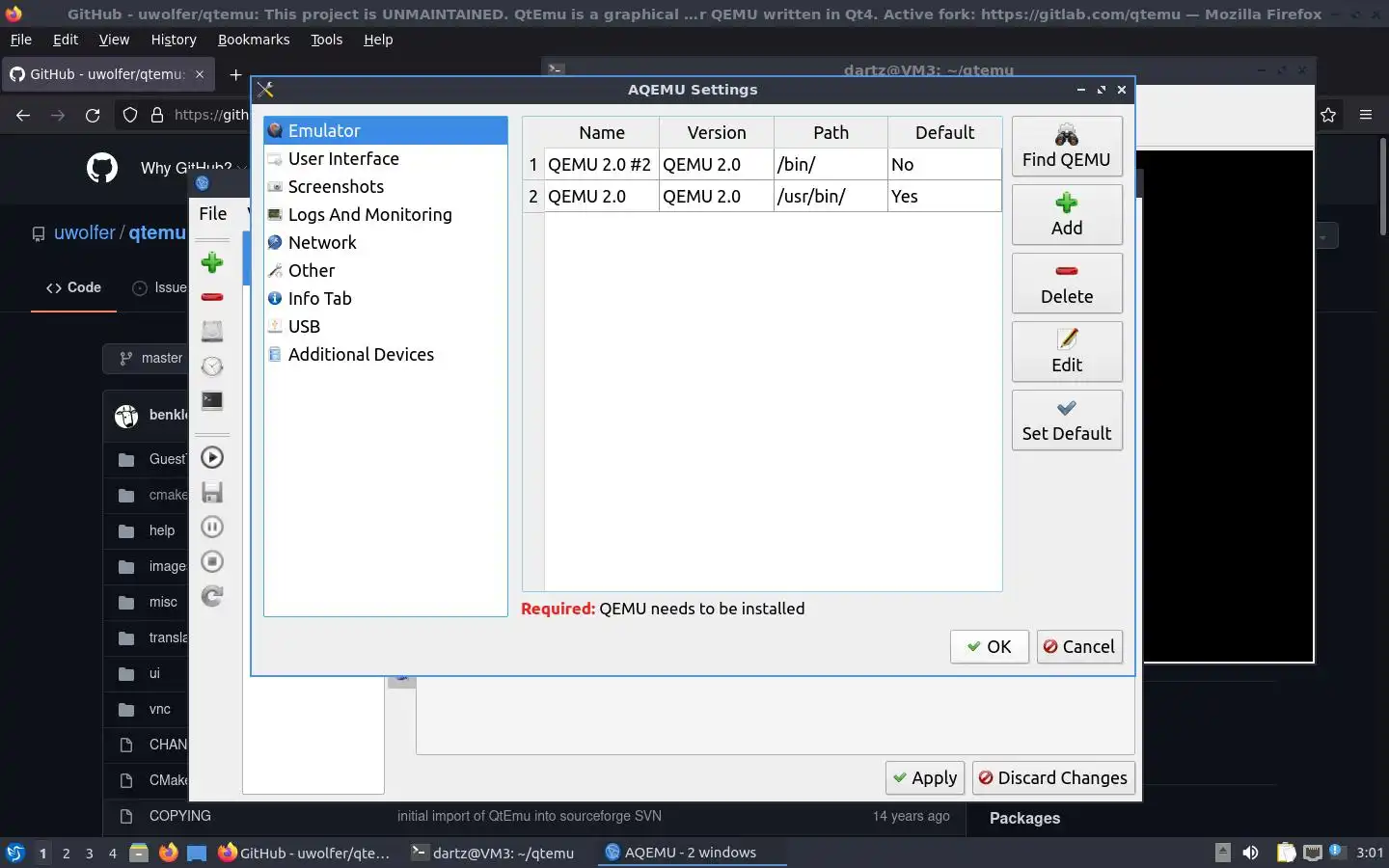Click the pause VM icon in AQEMU toolbar
Screen dimensions: 1389x868
[212, 528]
